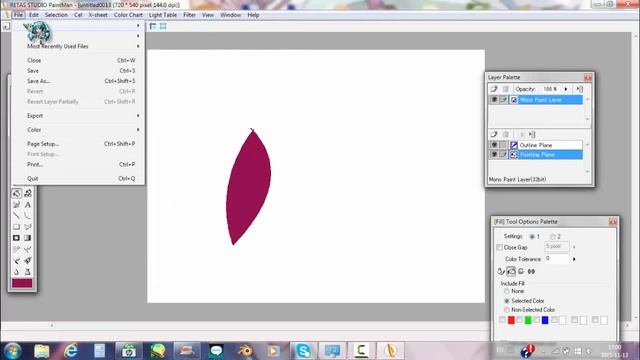Select Settings radio button 1
This screenshot has height=360, width=640.
[532, 237]
